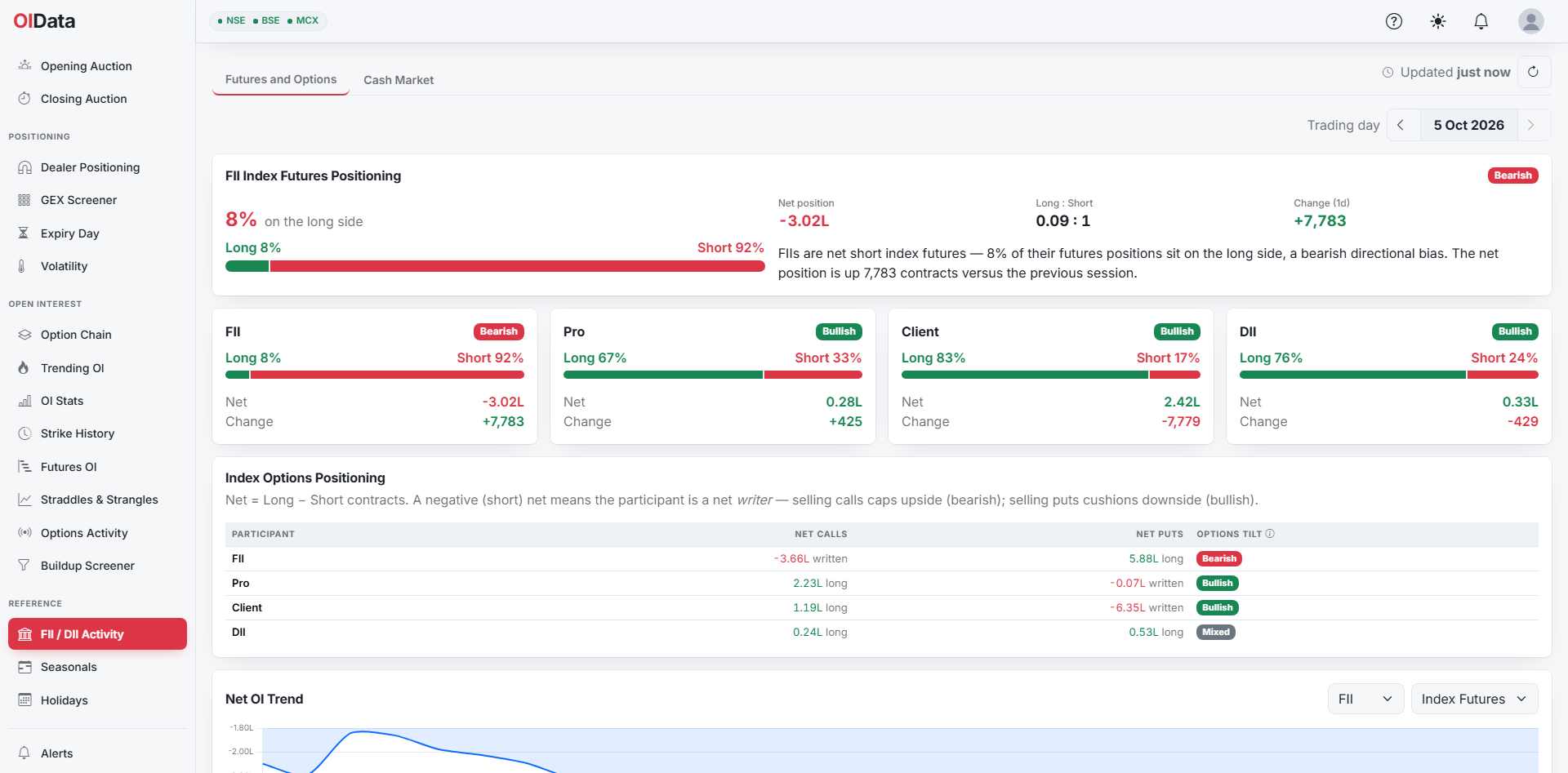Click the Dealer Positioning icon
The height and width of the screenshot is (773, 1568).
[x=24, y=167]
